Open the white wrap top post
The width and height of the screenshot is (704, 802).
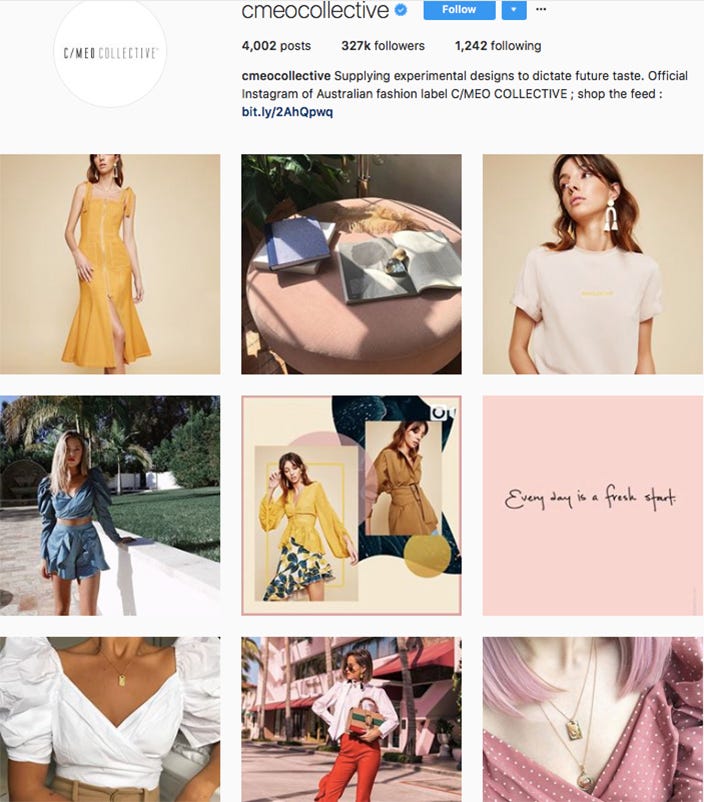[110, 719]
